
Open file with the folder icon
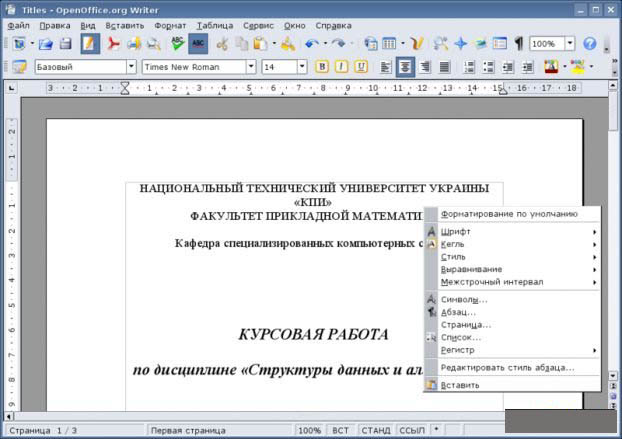click(46, 44)
